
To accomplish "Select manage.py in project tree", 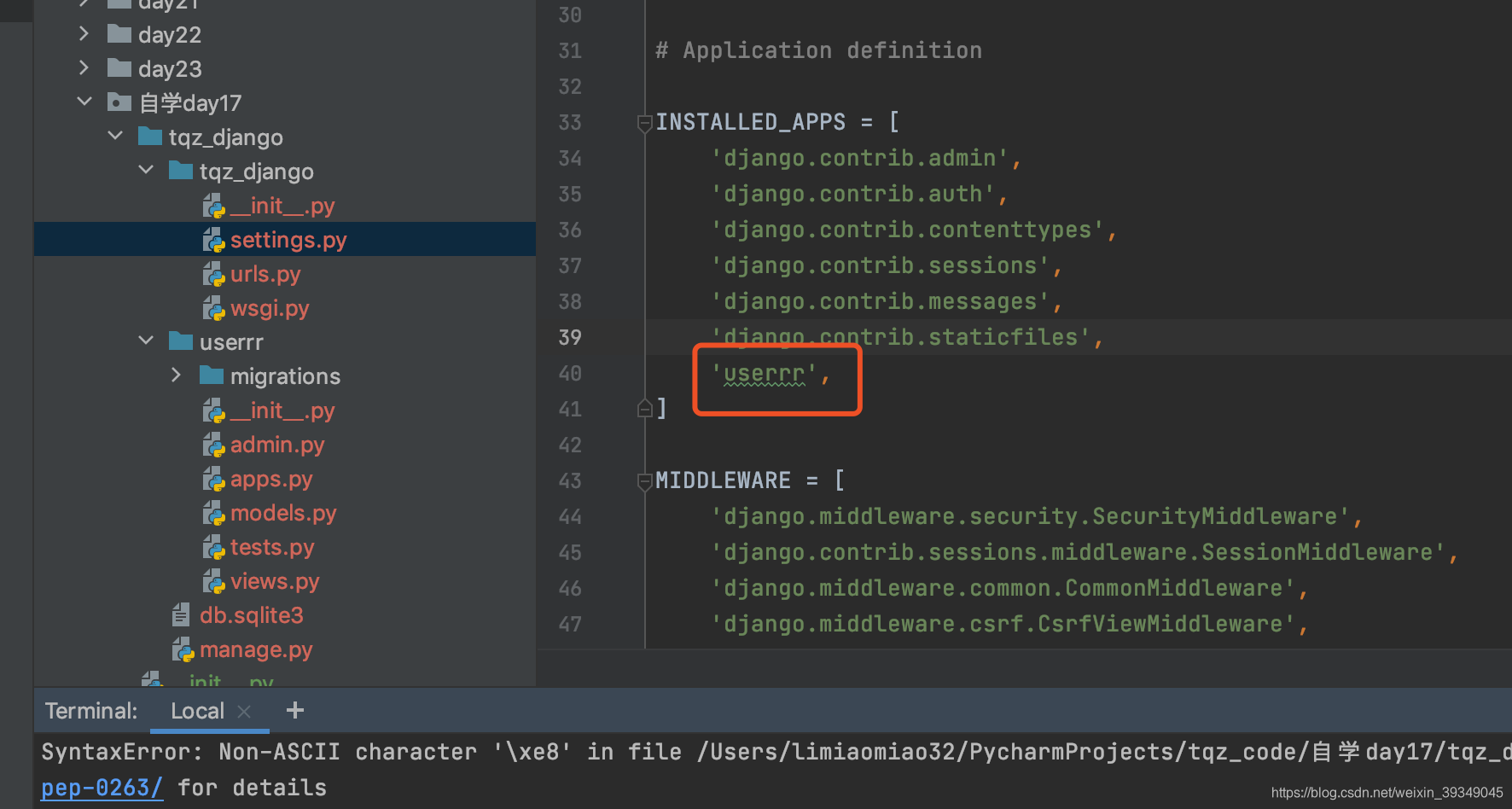I will coord(256,649).
